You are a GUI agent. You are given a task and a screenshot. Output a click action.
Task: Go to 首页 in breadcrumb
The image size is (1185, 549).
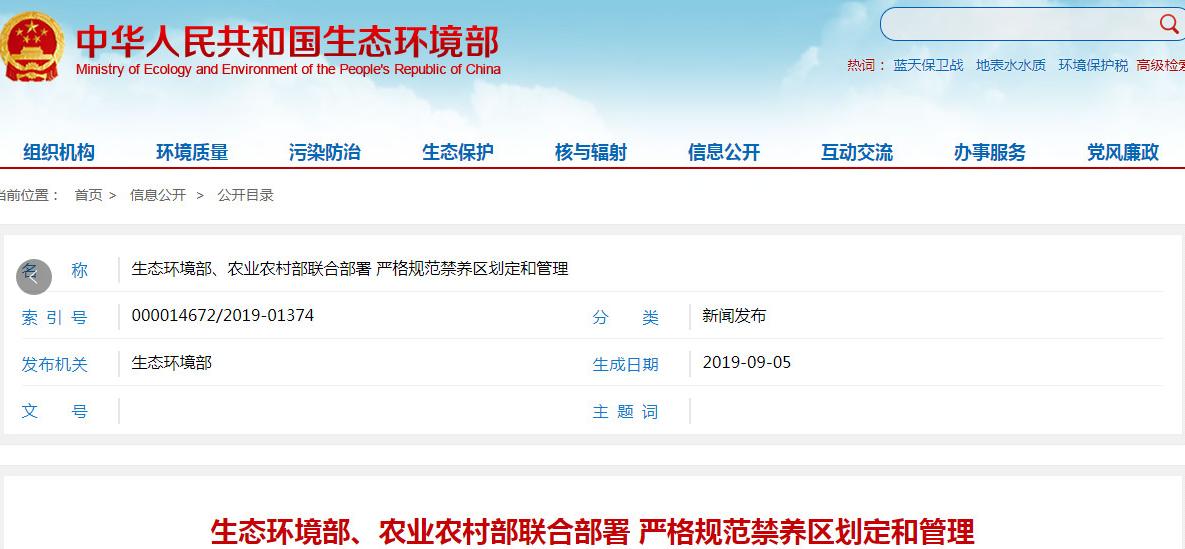(x=88, y=195)
